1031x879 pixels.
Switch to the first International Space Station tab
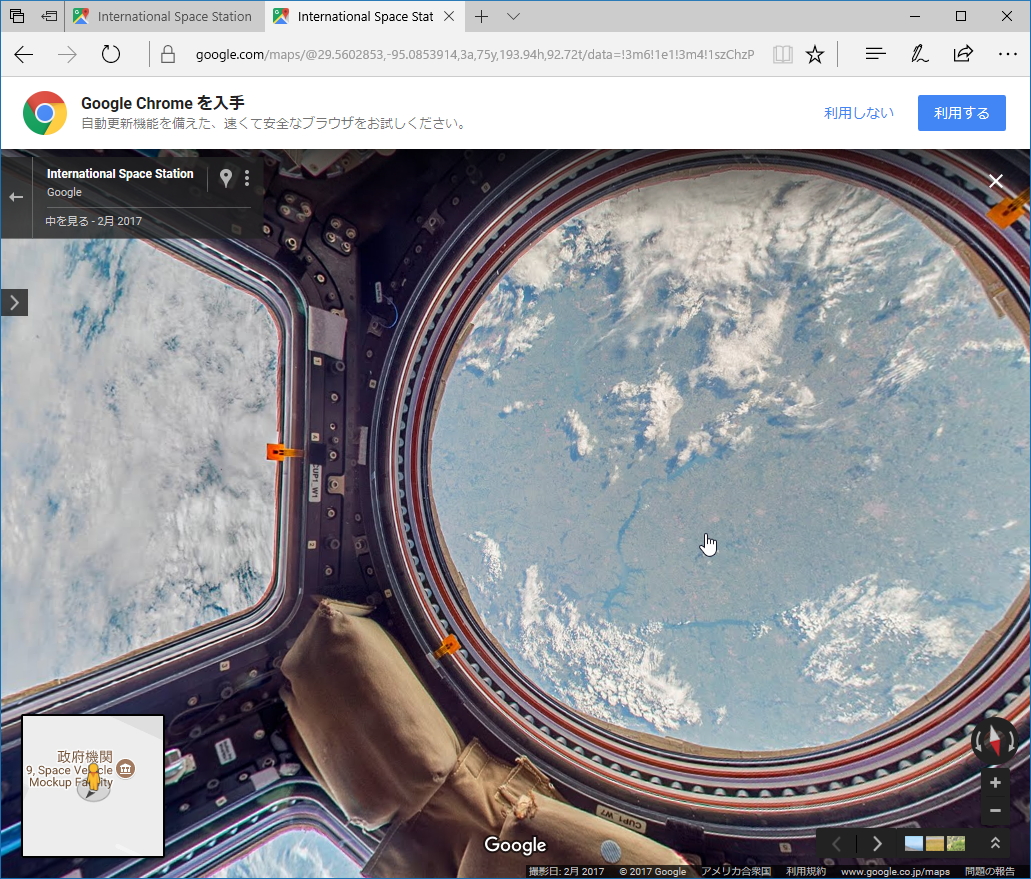tap(165, 16)
